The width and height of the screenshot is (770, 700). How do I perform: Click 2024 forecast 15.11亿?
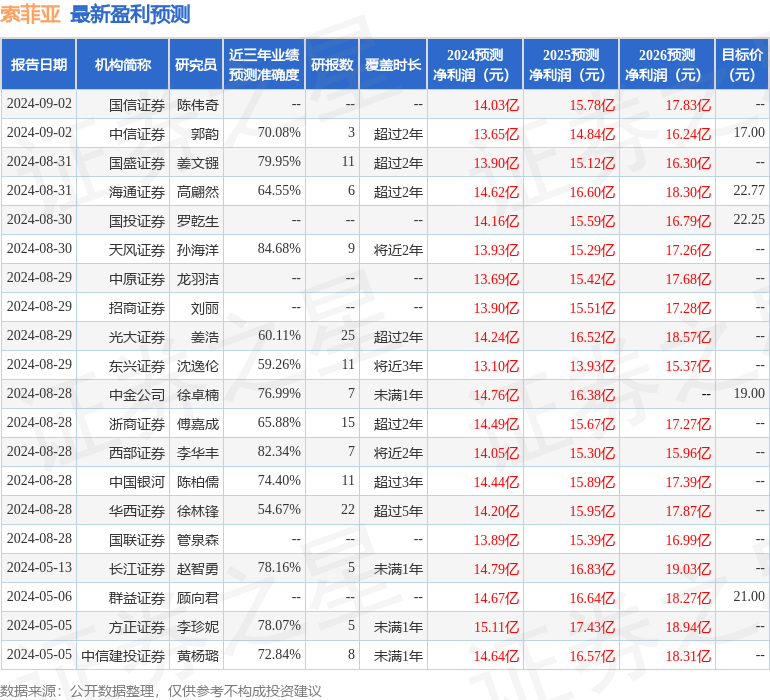pyautogui.click(x=496, y=627)
